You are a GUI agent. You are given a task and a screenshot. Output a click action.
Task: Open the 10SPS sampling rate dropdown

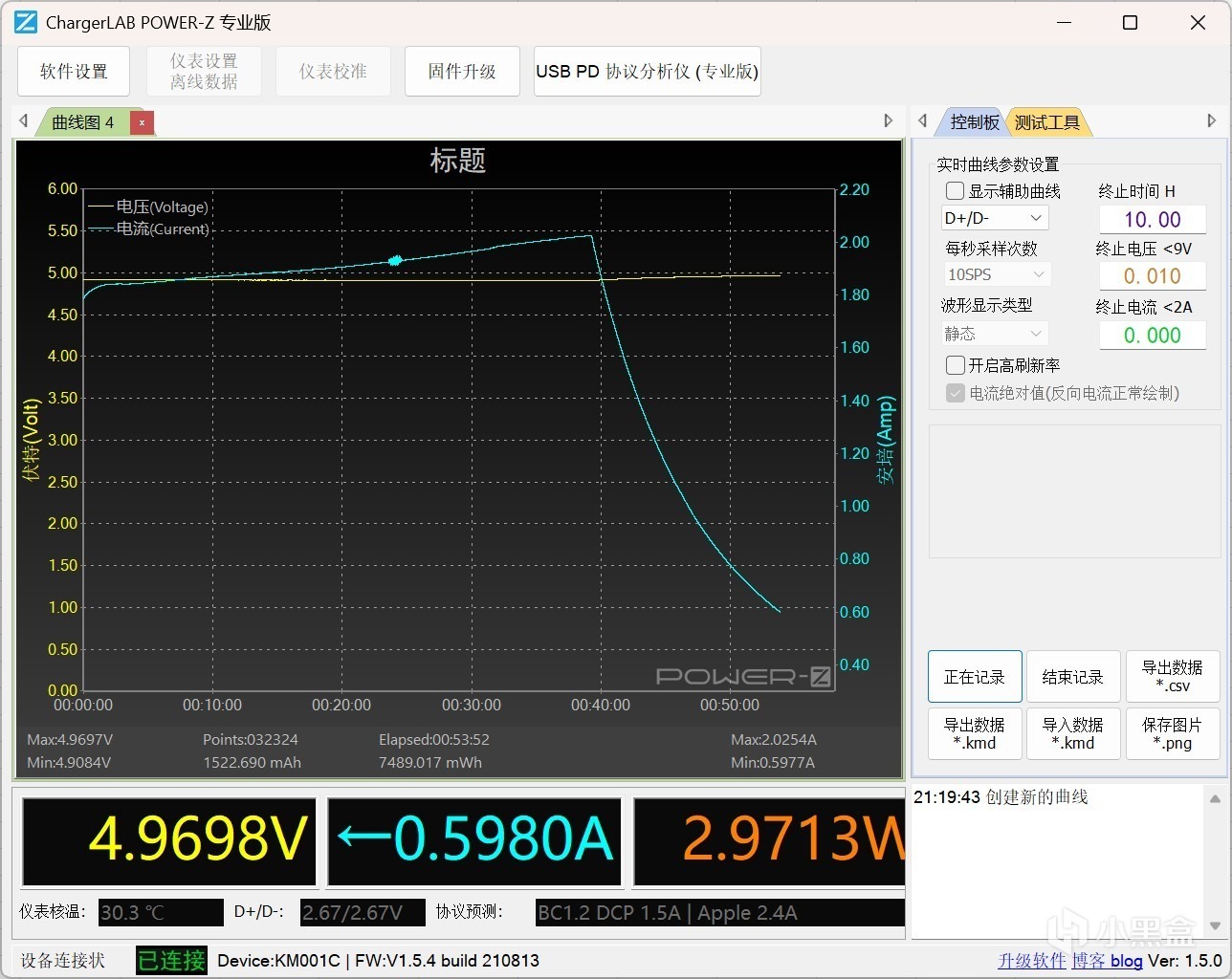(x=998, y=274)
